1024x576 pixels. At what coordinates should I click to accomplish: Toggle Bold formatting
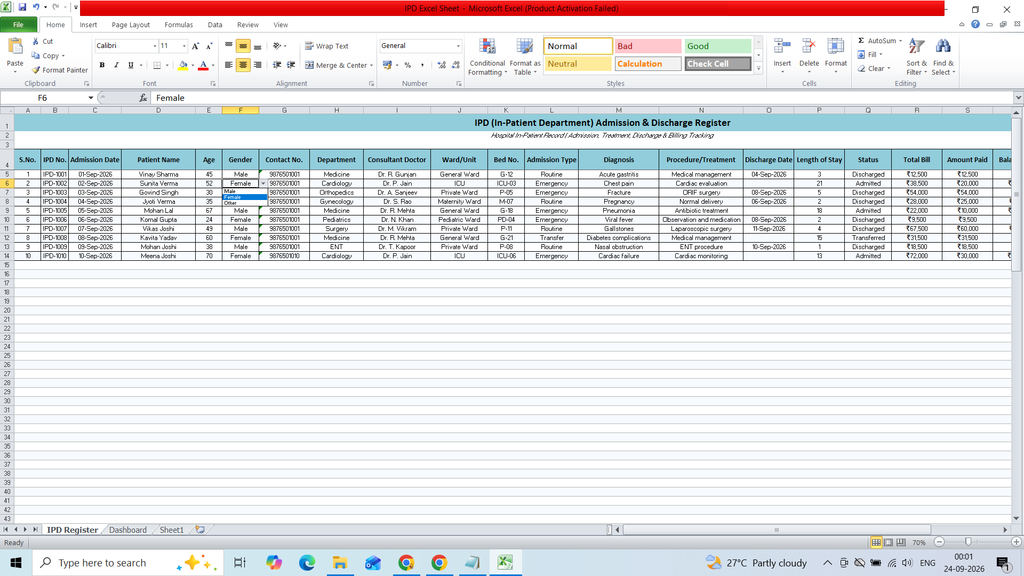[102, 65]
